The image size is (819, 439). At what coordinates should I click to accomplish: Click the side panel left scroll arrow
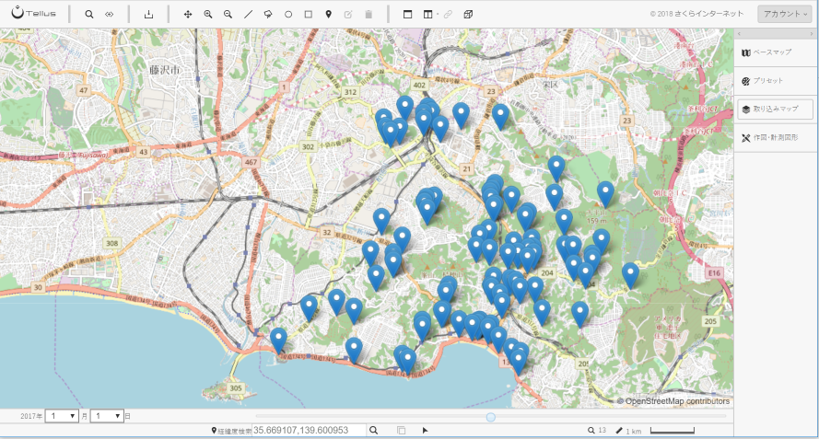(739, 34)
